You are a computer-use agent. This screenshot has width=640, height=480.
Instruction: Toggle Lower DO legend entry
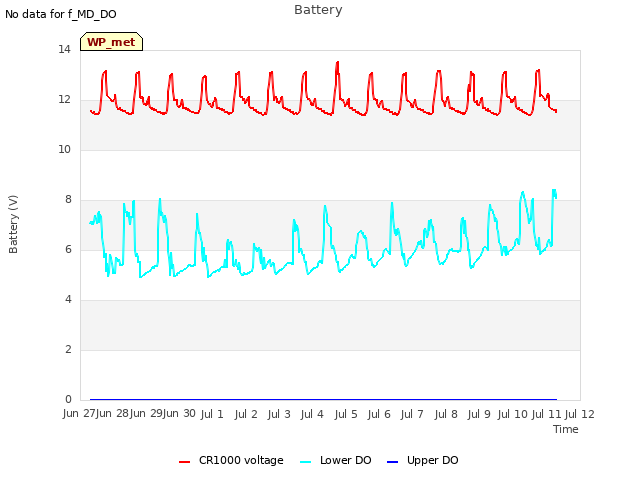click(x=336, y=460)
